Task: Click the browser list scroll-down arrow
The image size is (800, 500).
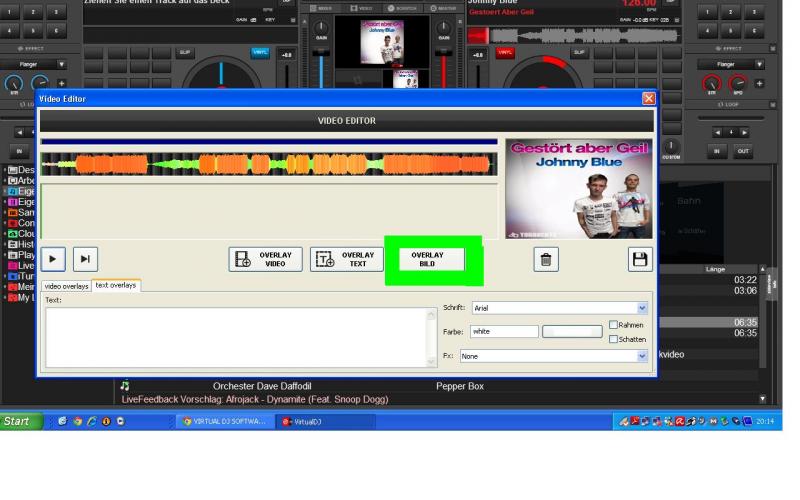Action: point(763,399)
